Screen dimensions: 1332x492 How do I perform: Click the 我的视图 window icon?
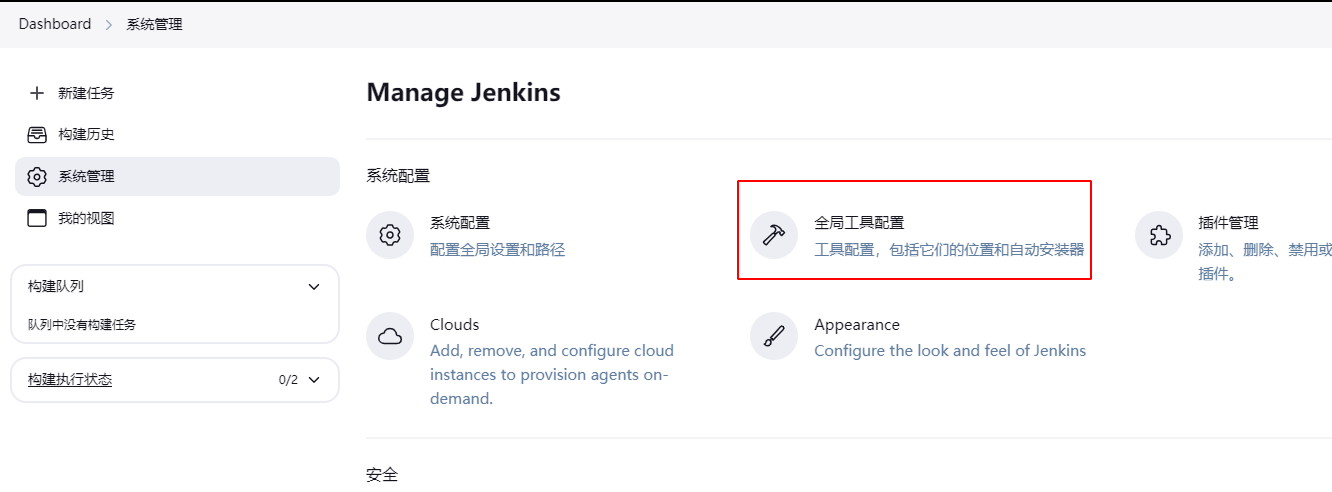pos(37,218)
